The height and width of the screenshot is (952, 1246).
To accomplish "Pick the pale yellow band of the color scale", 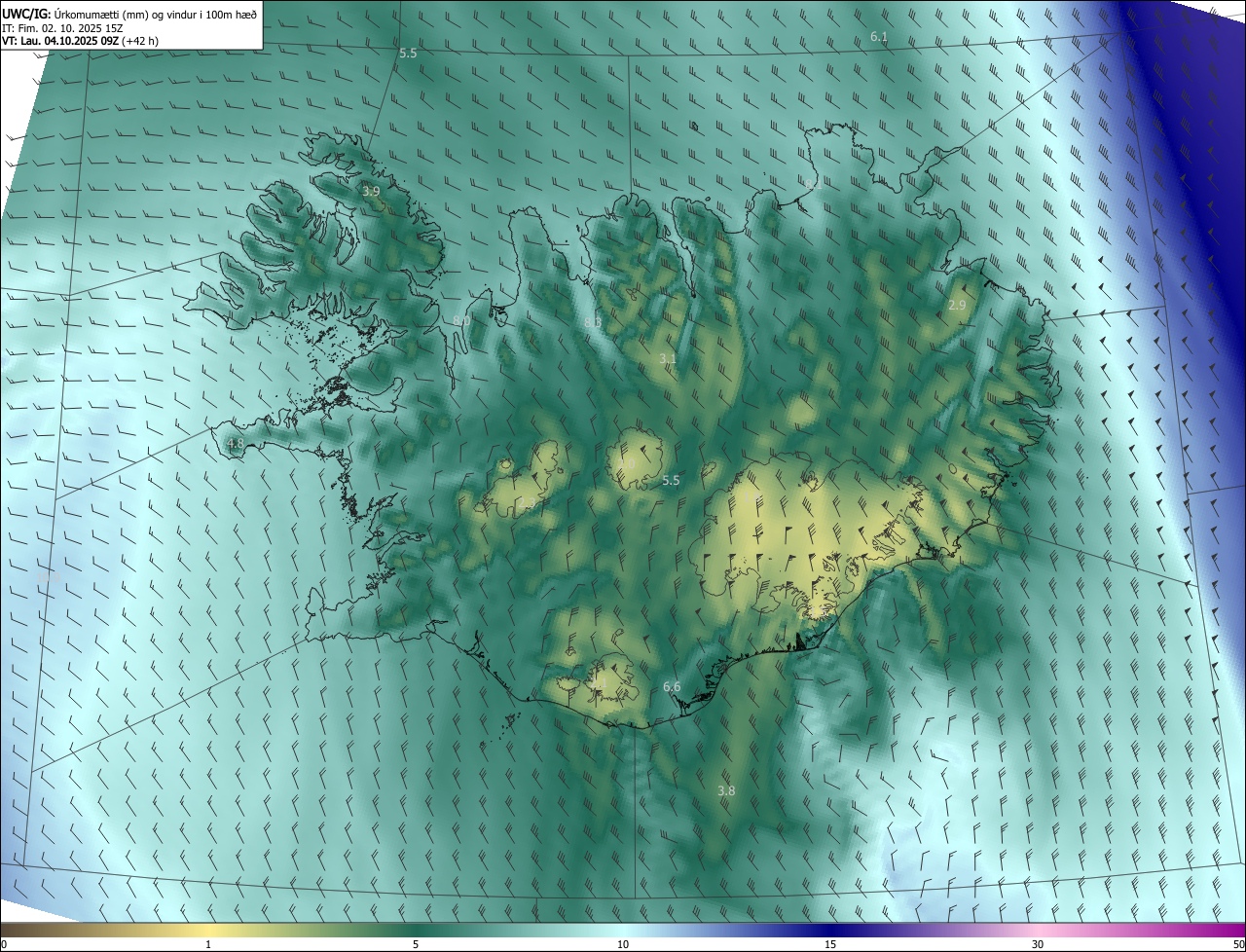I will 208,930.
